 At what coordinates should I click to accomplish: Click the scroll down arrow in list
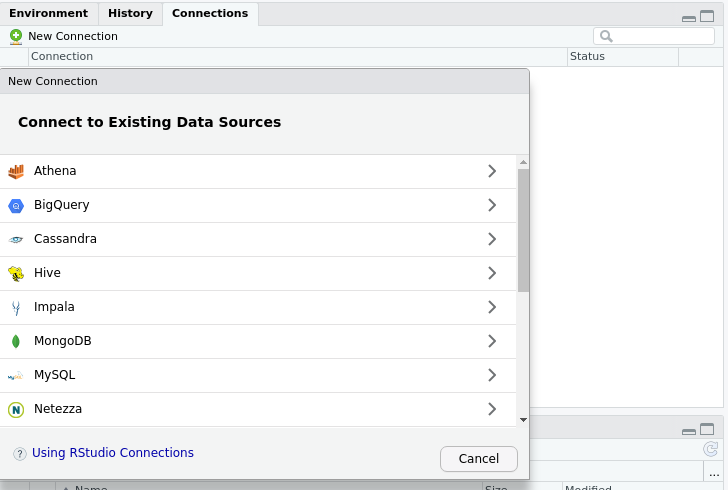(x=523, y=420)
